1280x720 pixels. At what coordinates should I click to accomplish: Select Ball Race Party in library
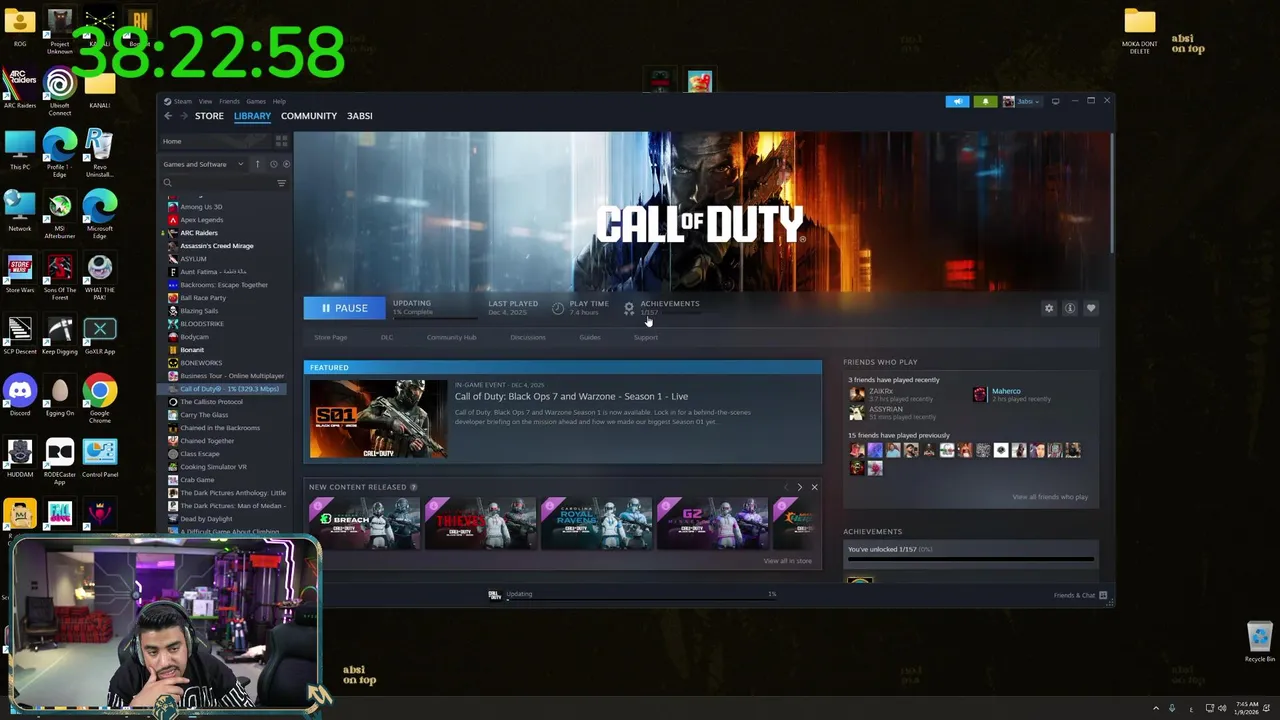(203, 298)
